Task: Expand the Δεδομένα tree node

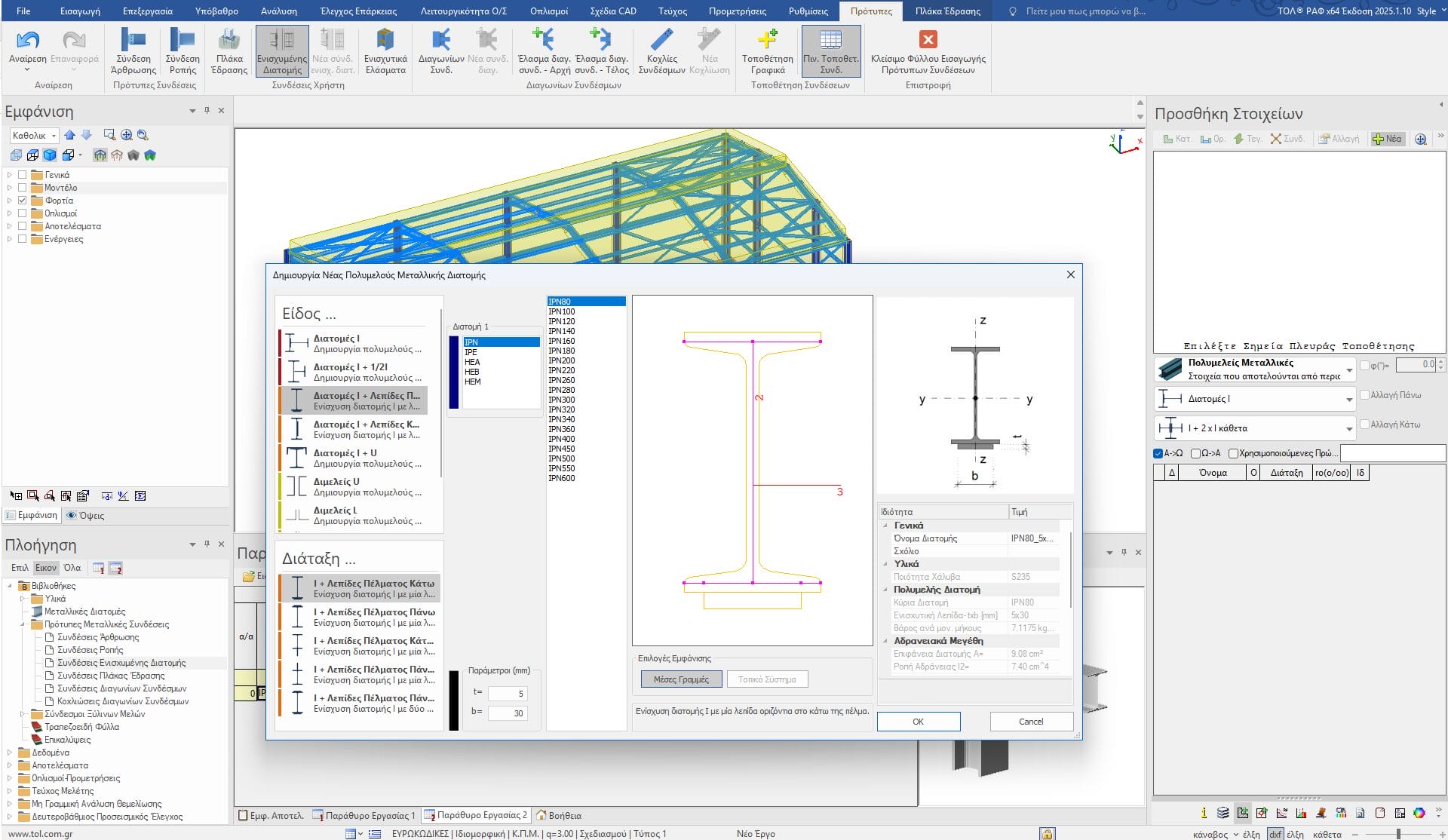Action: 10,753
